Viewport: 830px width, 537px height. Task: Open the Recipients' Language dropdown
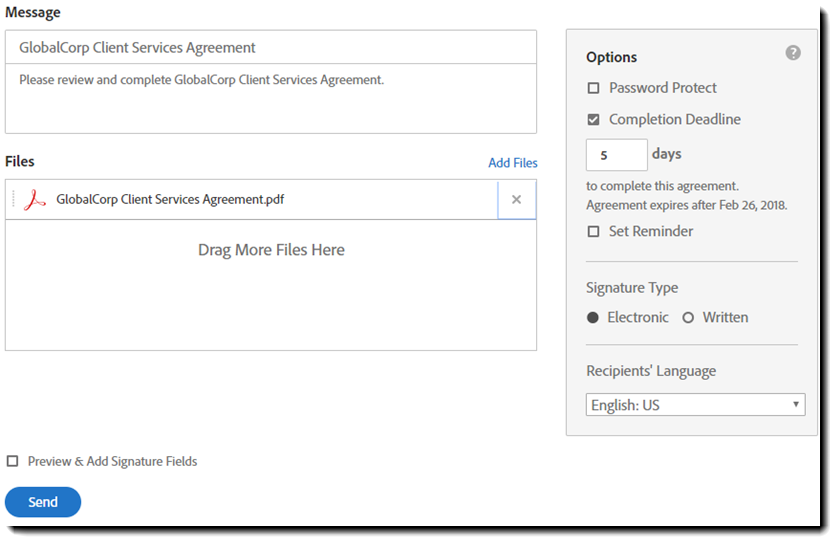pyautogui.click(x=695, y=405)
